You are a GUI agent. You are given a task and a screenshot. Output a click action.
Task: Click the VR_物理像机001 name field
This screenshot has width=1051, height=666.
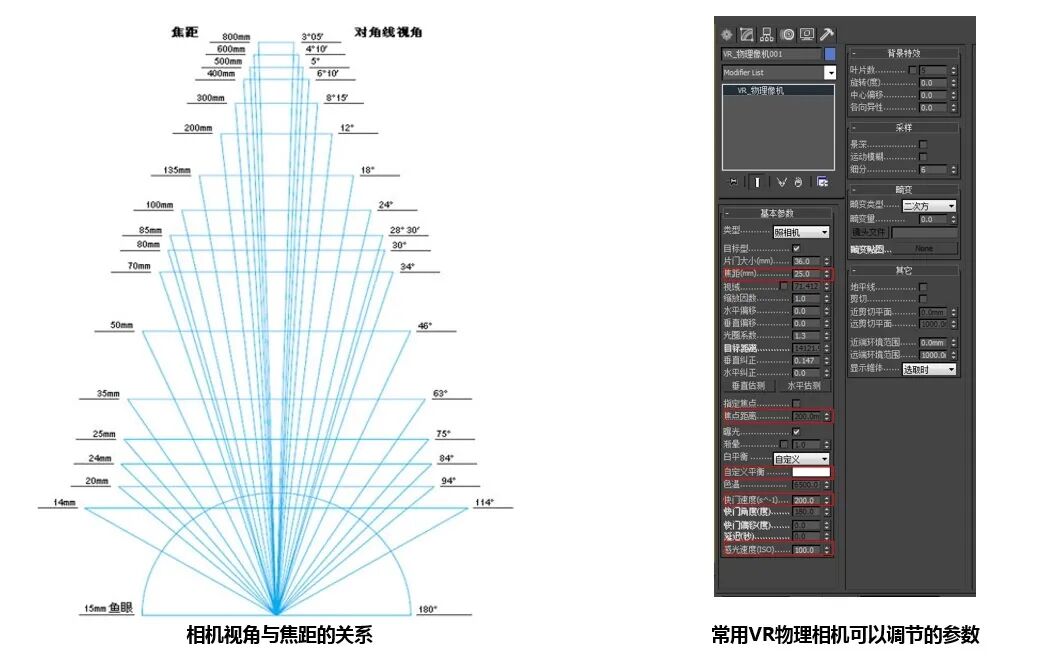[771, 54]
